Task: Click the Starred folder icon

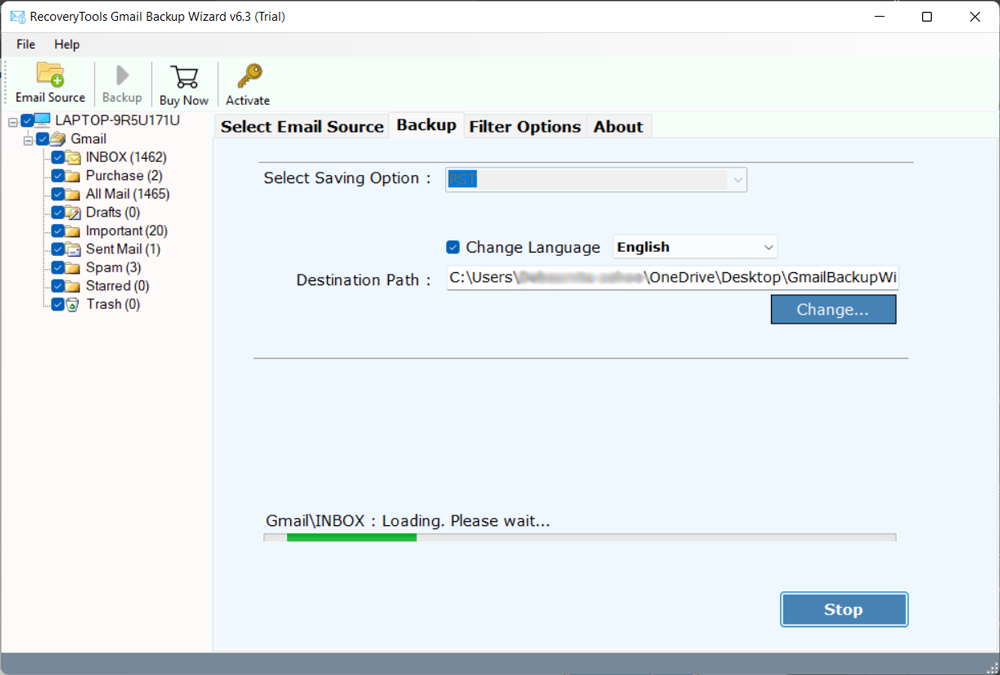Action: click(73, 286)
